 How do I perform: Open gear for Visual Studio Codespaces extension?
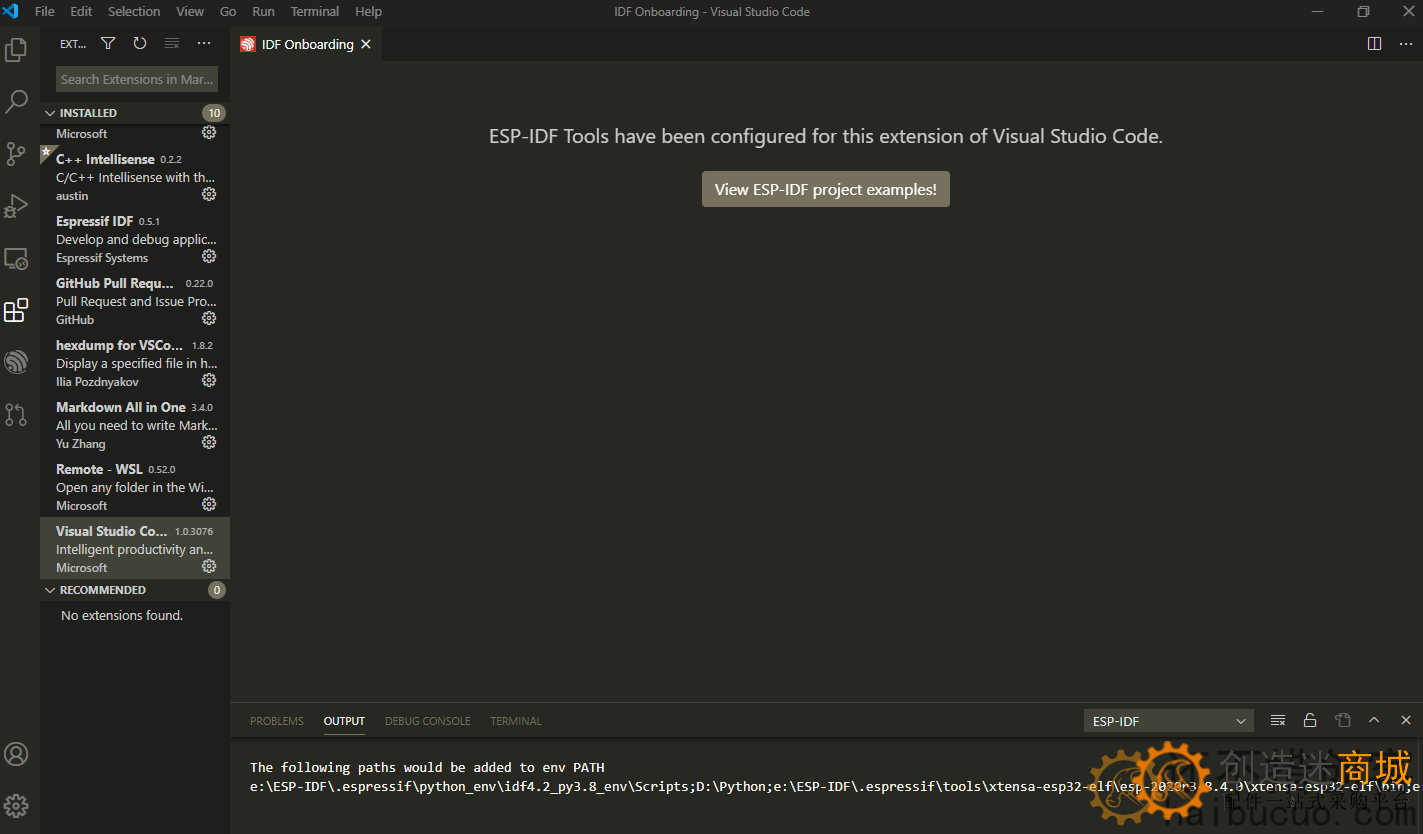click(x=209, y=566)
